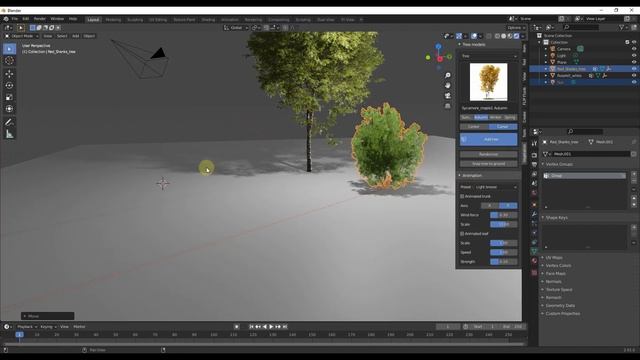Click the navigation gizmo blue Z axis
This screenshot has width=640, height=360.
(438, 47)
